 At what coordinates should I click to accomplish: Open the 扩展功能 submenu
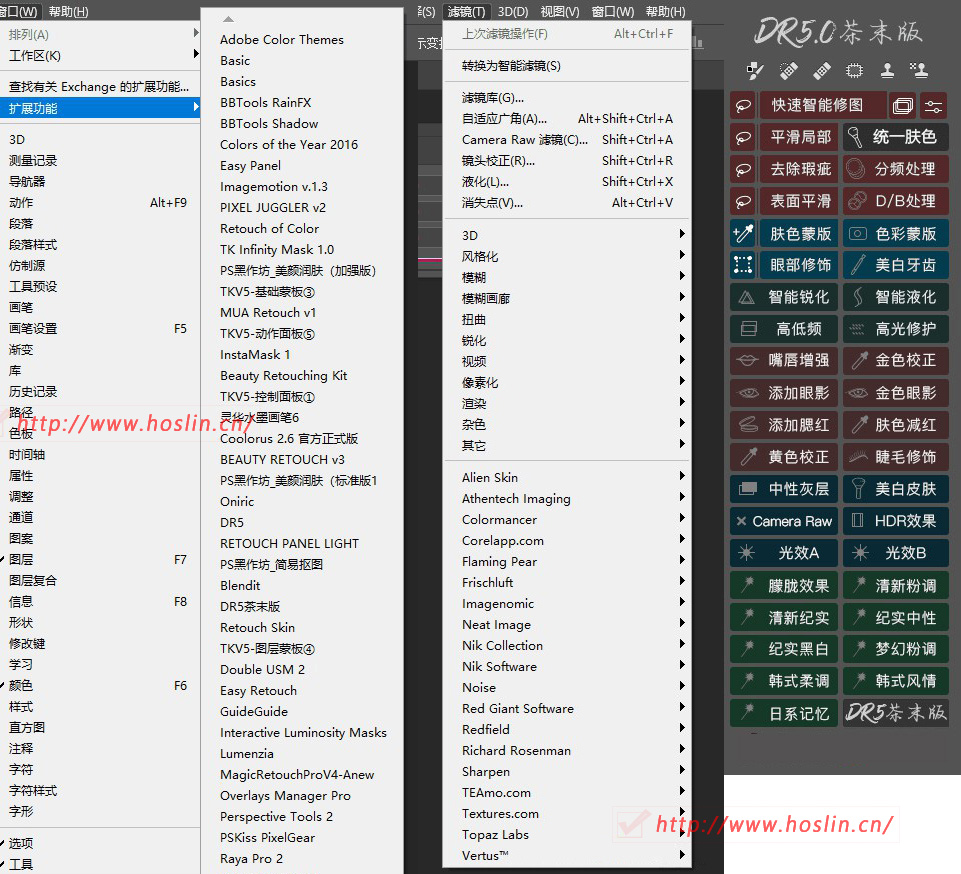click(x=100, y=108)
